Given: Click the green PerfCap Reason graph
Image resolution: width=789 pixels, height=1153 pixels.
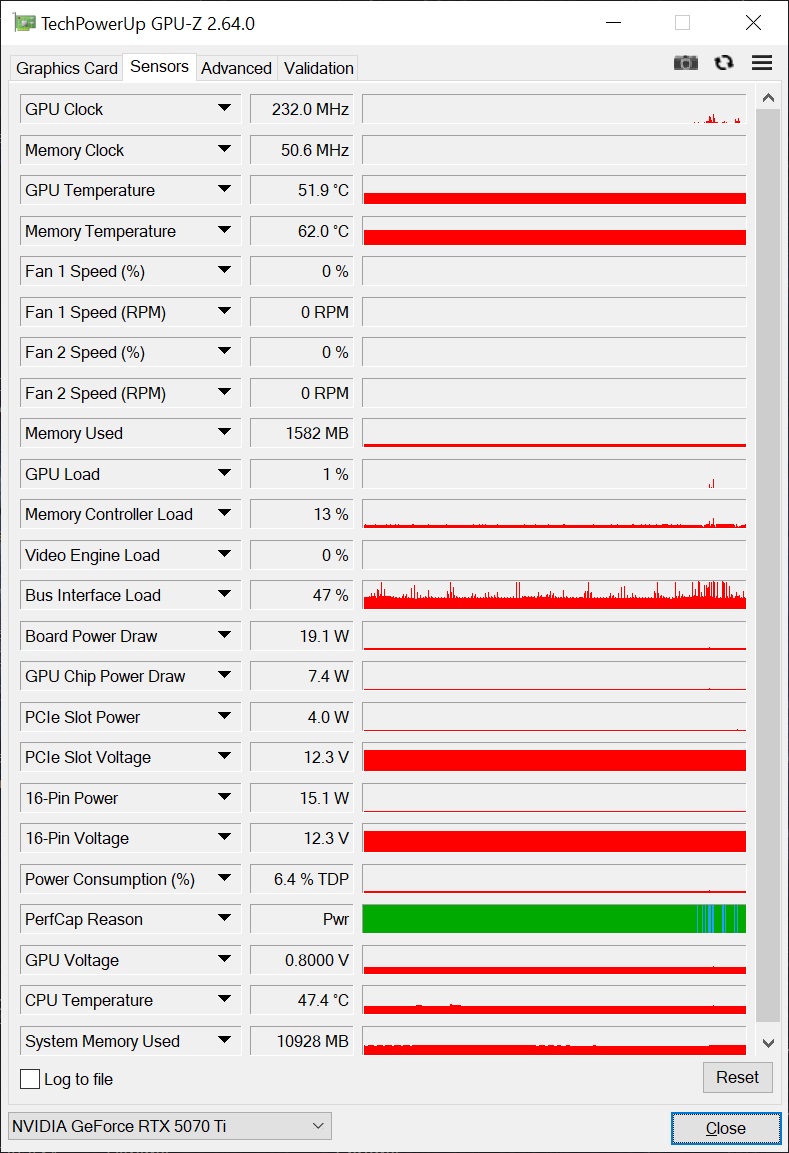Looking at the screenshot, I should tap(554, 919).
